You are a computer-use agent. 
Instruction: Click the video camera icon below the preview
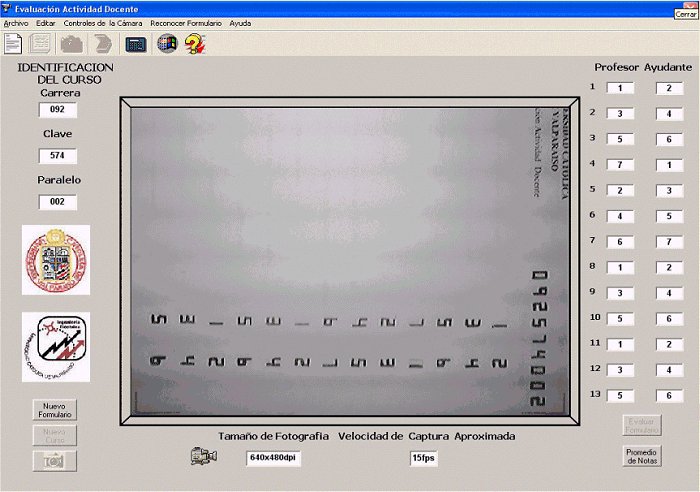click(203, 457)
